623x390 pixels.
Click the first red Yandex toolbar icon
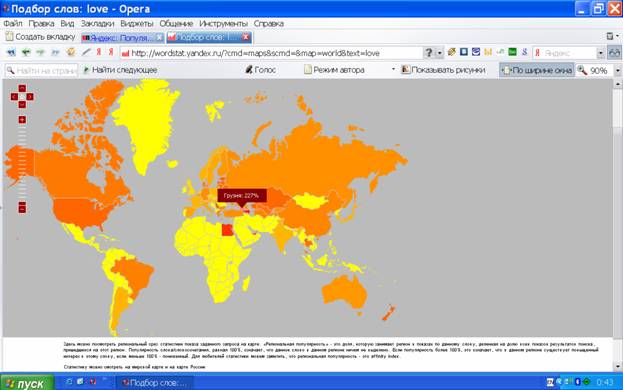click(99, 52)
